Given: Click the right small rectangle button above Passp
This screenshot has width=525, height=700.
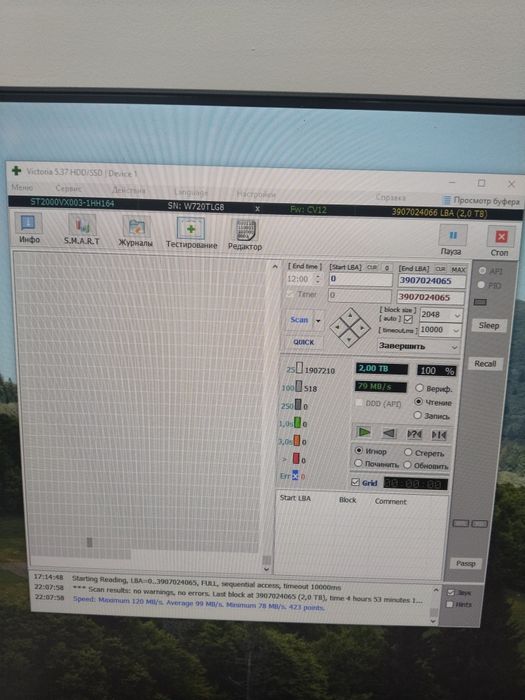Looking at the screenshot, I should (x=479, y=524).
